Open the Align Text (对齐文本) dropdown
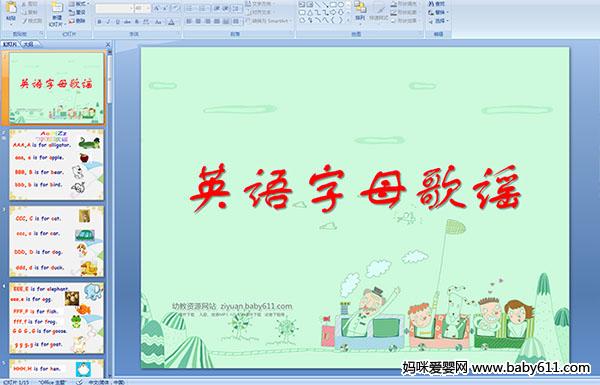 (260, 12)
